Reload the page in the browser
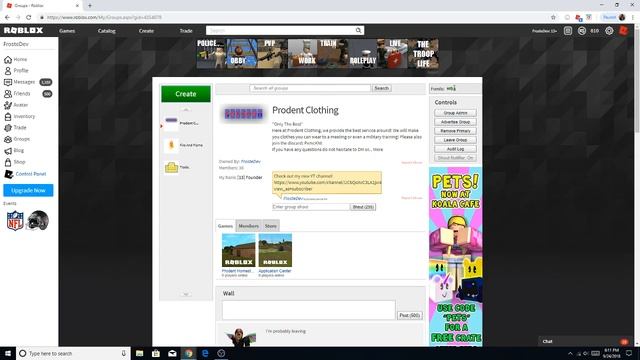640x360 pixels. pyautogui.click(x=29, y=17)
